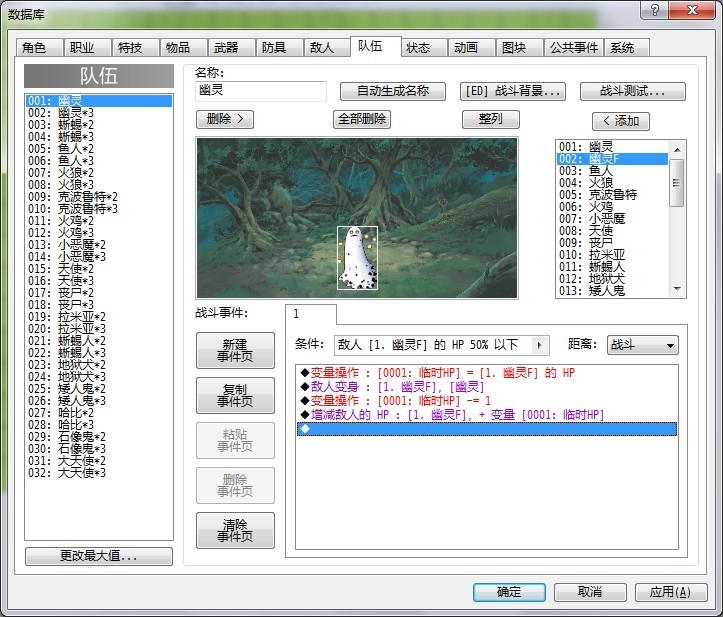The height and width of the screenshot is (617, 723).
Task: Select troop 027: 哈比*2
Action: [99, 413]
